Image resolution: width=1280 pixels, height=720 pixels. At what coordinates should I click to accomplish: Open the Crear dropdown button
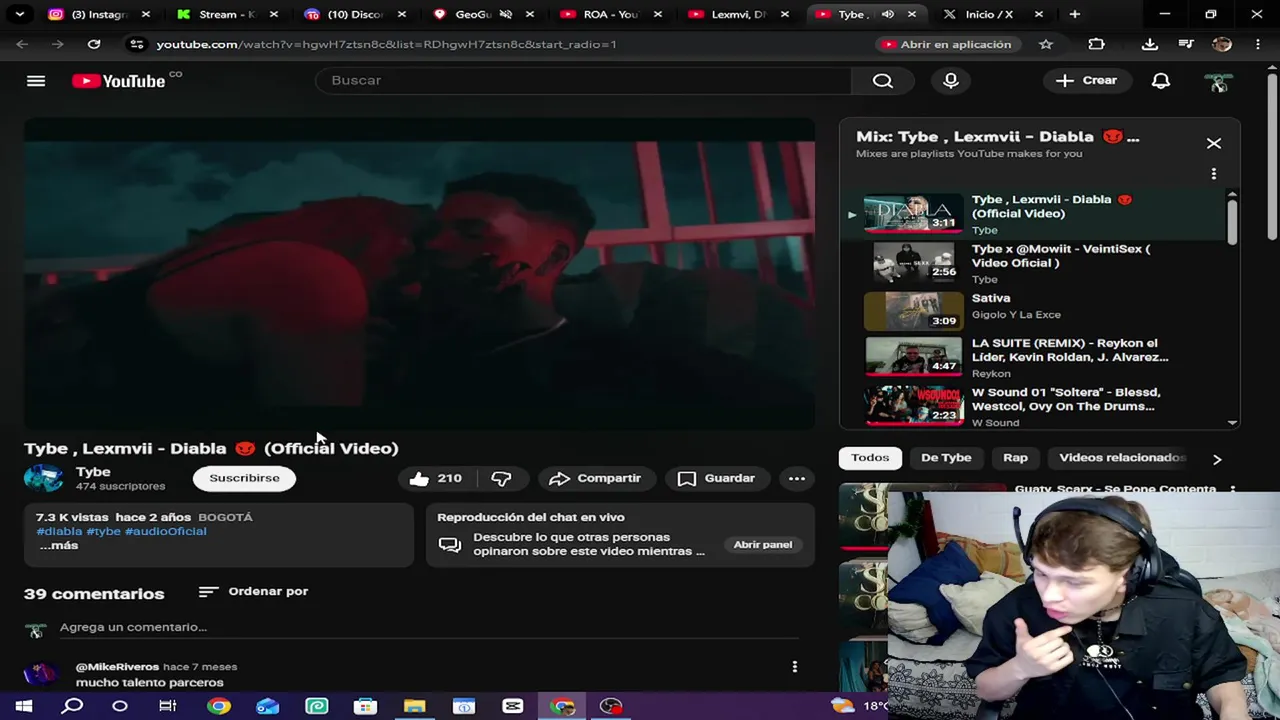1086,80
